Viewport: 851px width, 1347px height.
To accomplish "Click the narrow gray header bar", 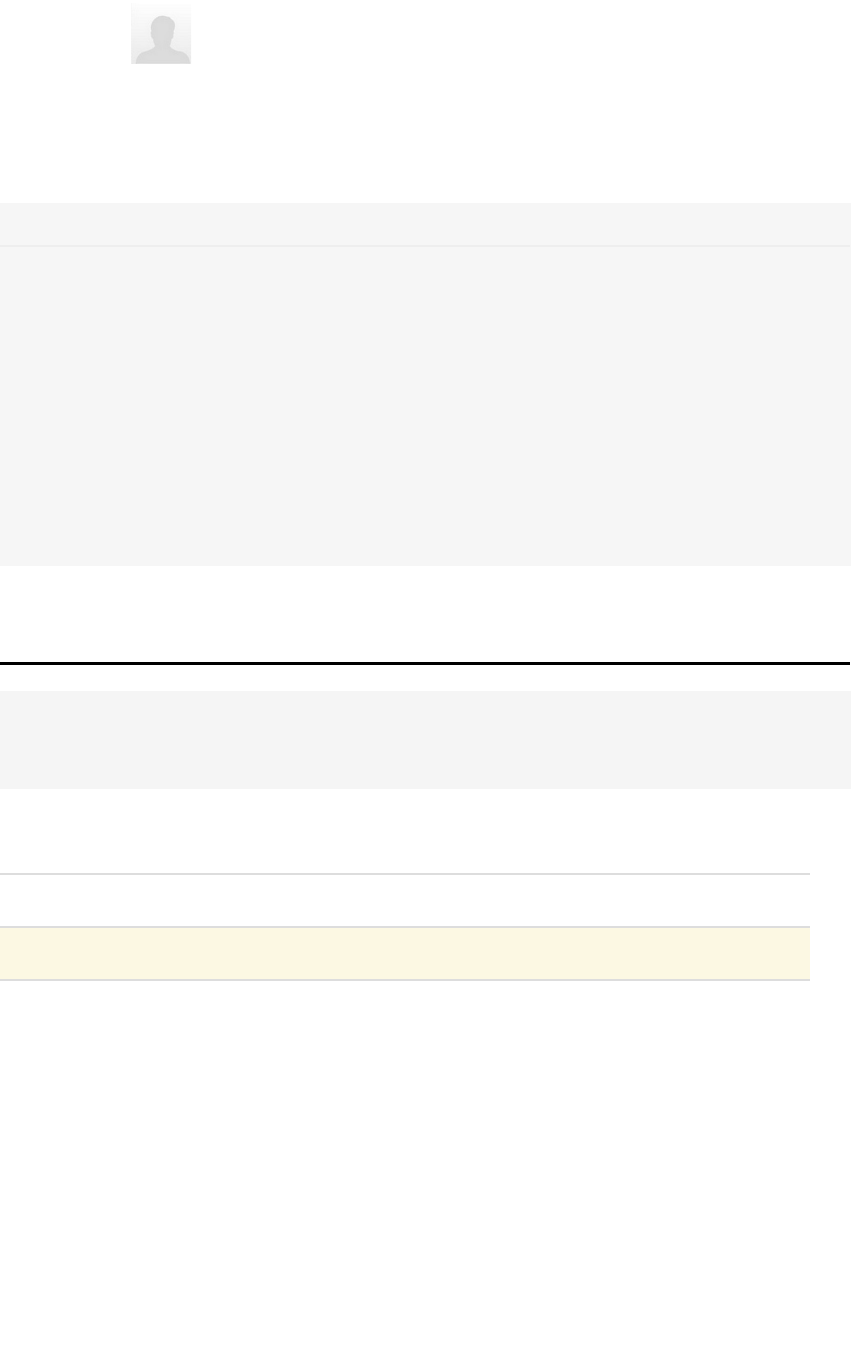I will (425, 224).
